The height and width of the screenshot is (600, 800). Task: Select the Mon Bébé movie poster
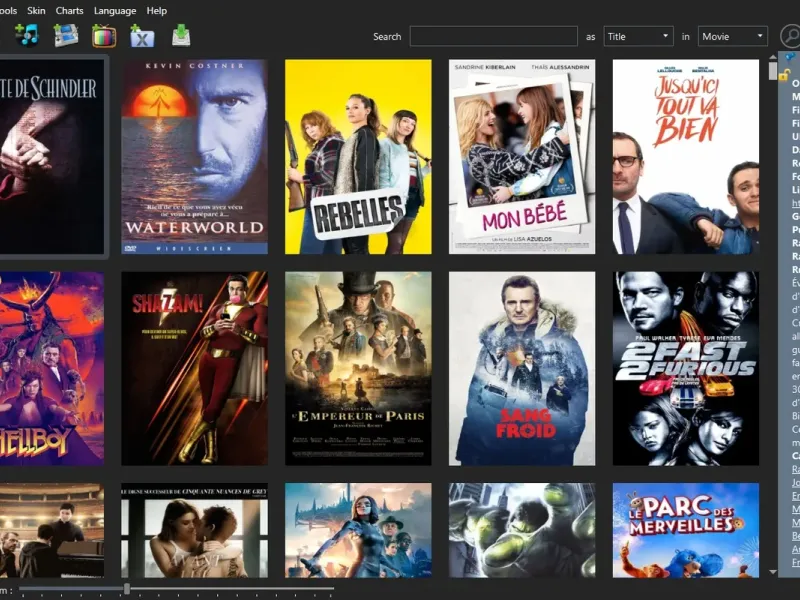522,157
